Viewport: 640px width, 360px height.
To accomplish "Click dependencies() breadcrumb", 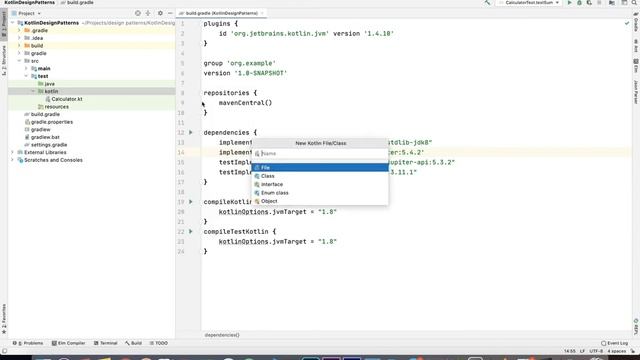I will [222, 335].
